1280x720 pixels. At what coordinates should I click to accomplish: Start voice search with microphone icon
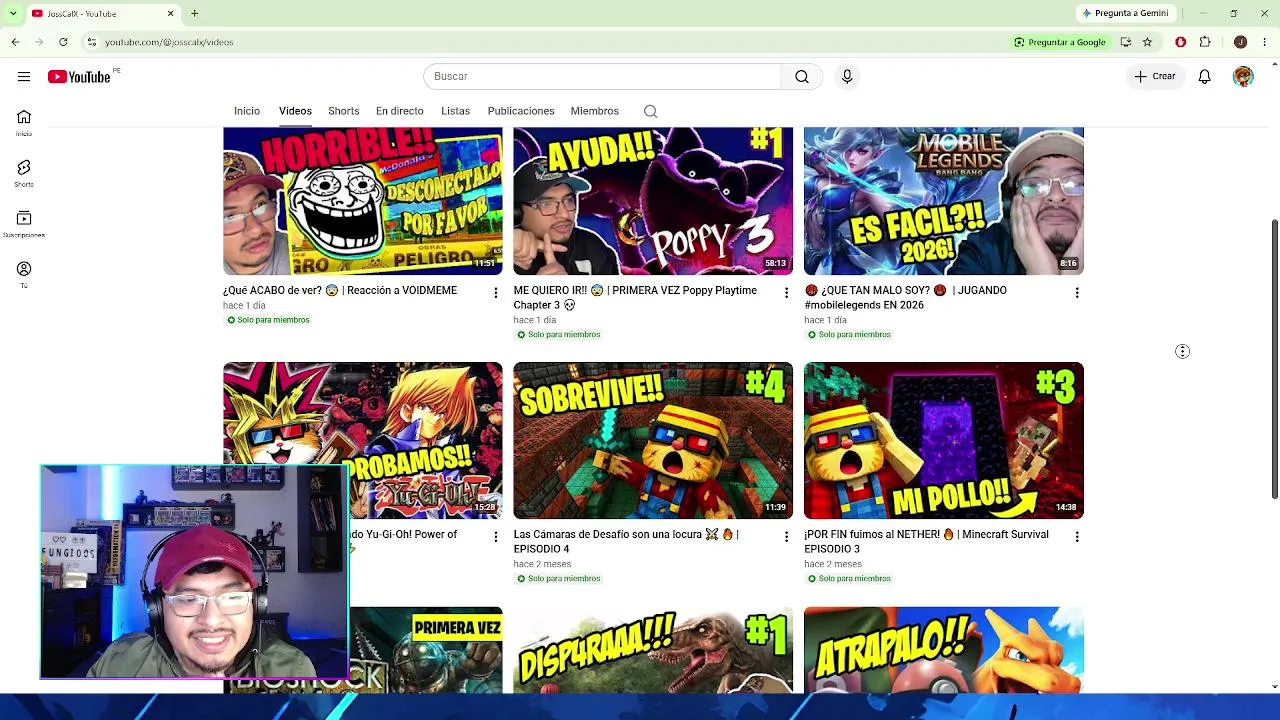tap(847, 77)
